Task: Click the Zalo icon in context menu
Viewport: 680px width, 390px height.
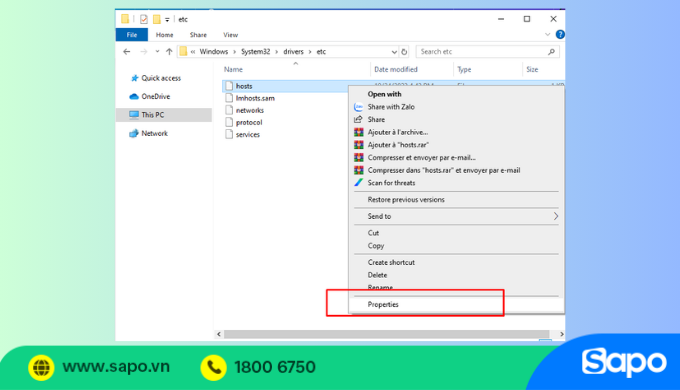Action: point(358,107)
